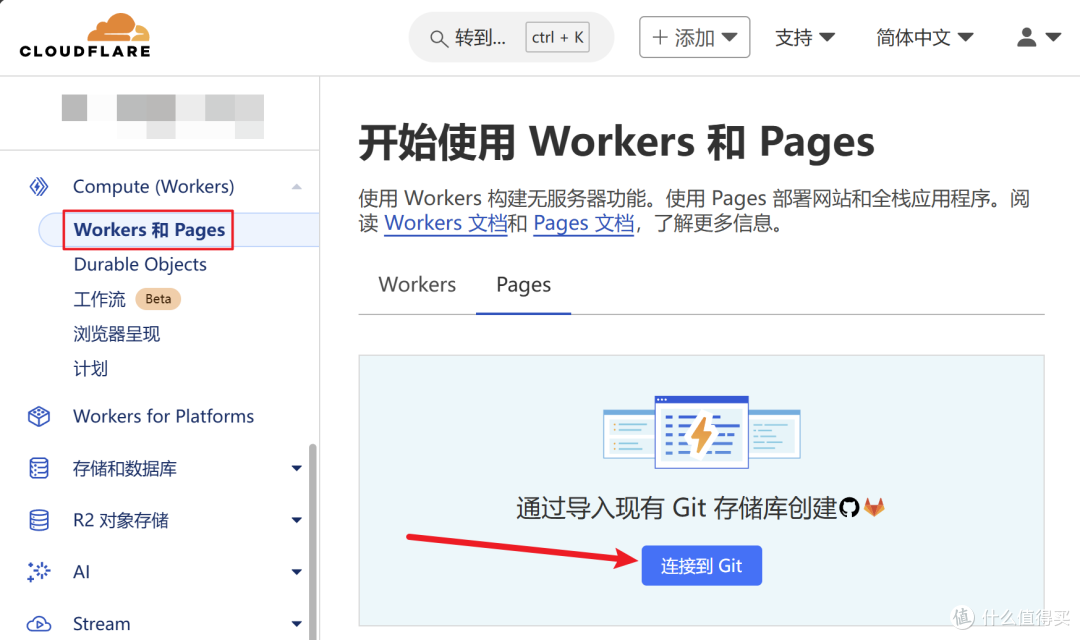
Task: Expand the AI sidebar section
Action: coord(296,572)
